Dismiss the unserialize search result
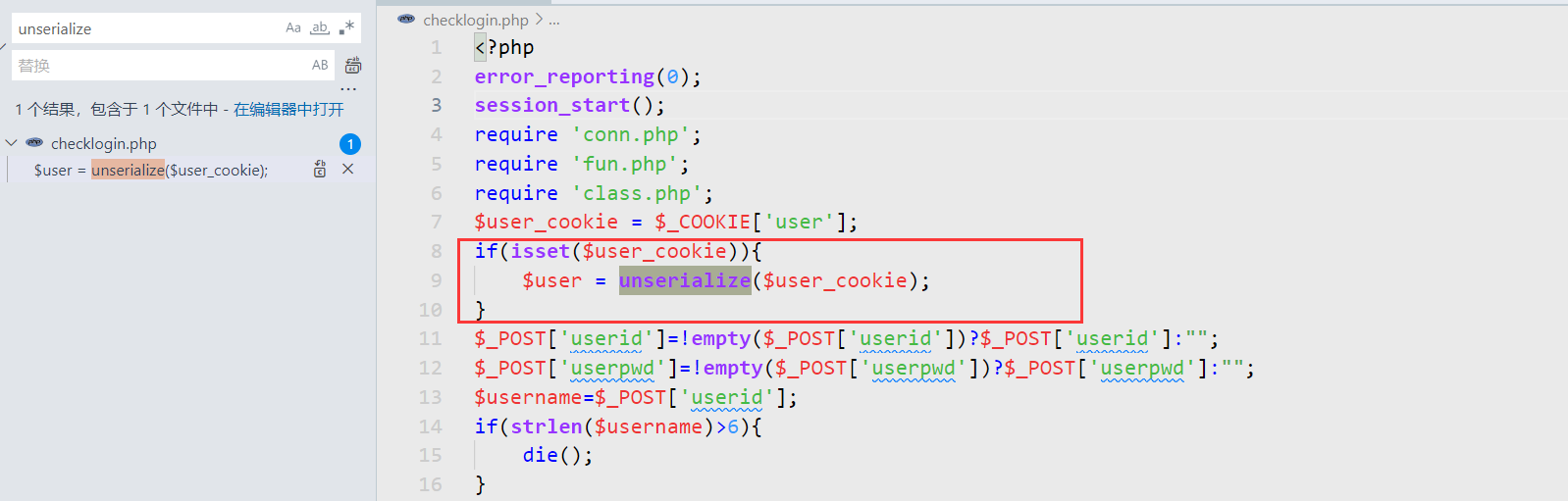The height and width of the screenshot is (501, 1568). point(347,169)
